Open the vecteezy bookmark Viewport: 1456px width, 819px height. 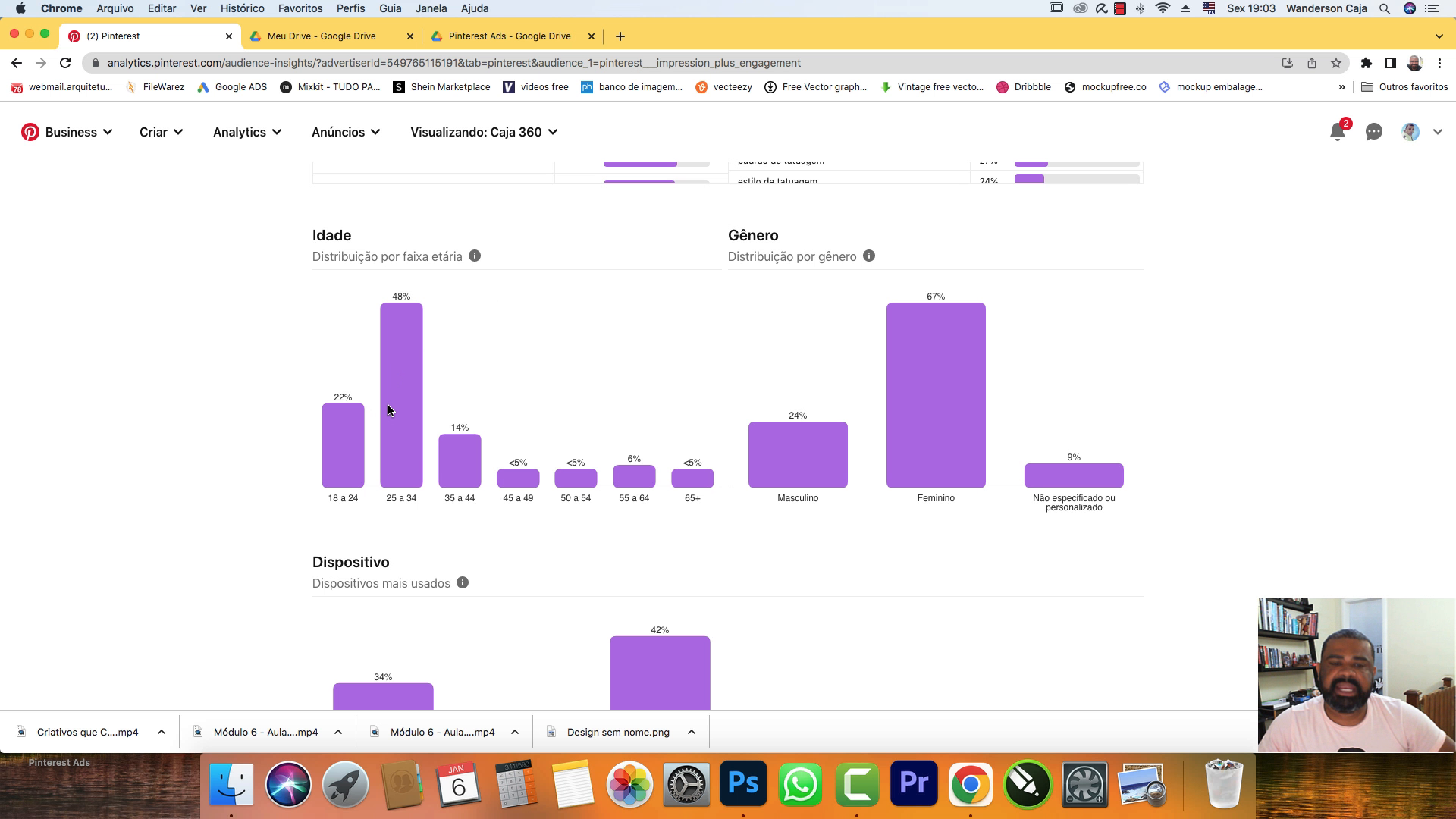(x=723, y=87)
